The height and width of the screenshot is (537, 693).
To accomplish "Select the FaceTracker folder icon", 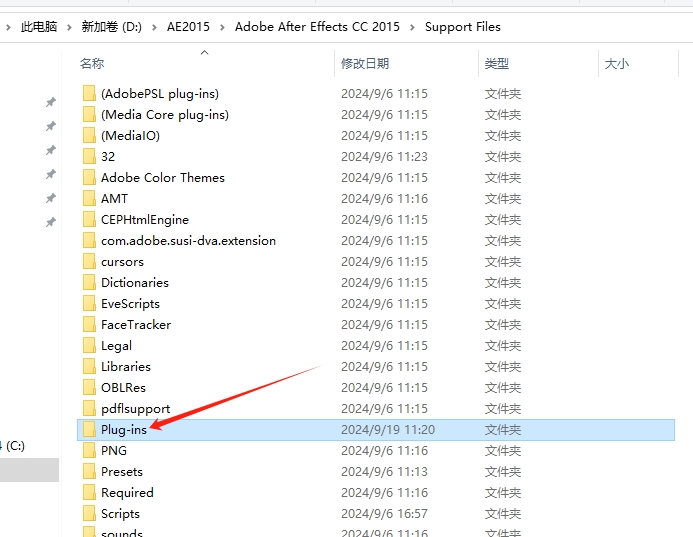I will [89, 324].
